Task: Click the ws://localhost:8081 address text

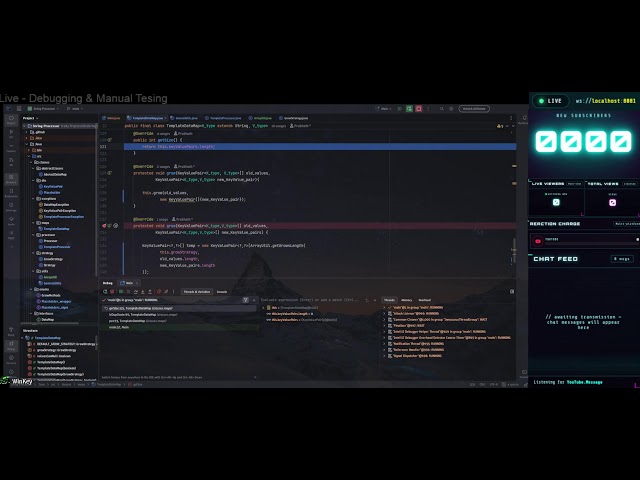Action: coord(605,101)
